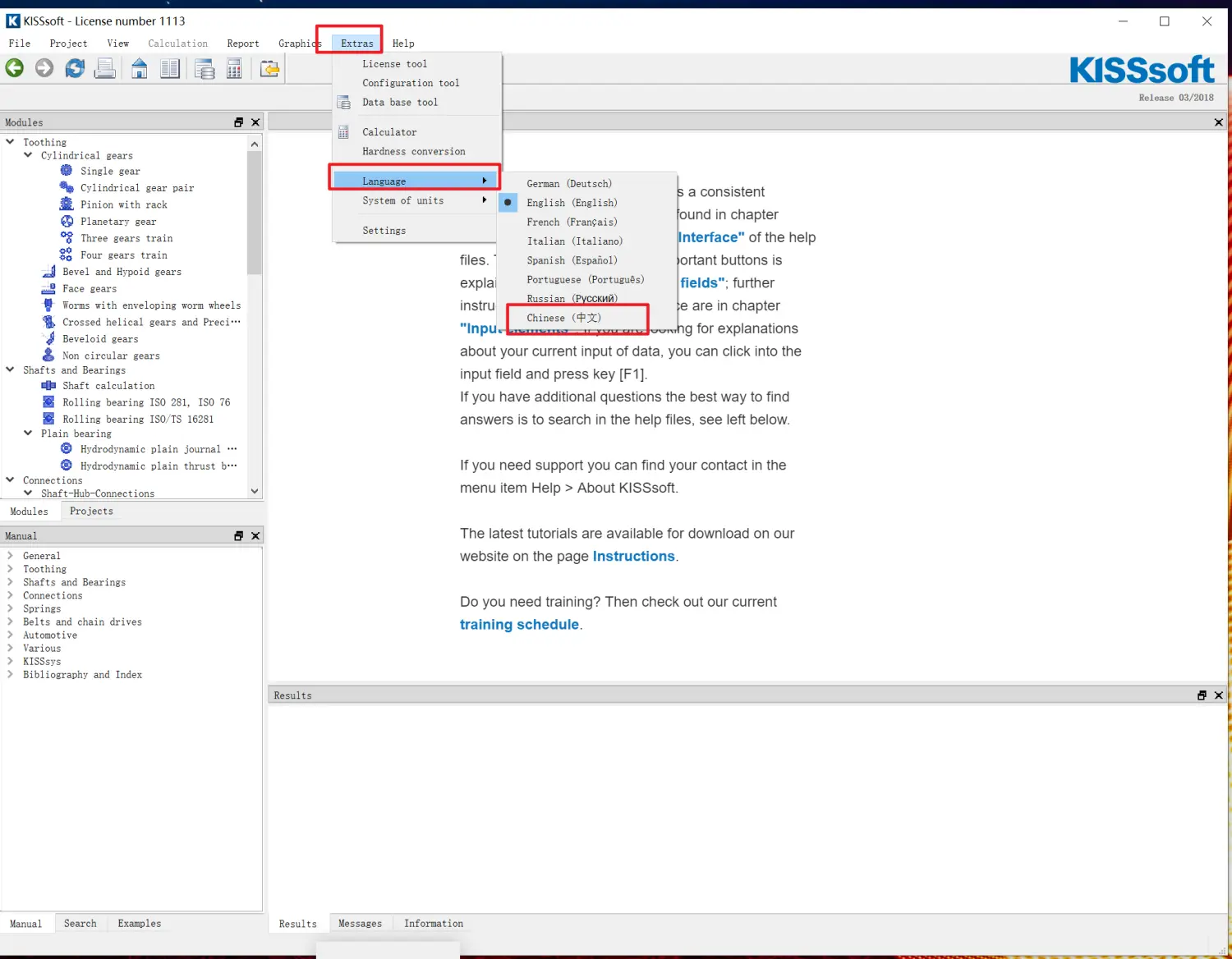Image resolution: width=1232 pixels, height=959 pixels.
Task: Follow the training schedule link
Action: [519, 624]
